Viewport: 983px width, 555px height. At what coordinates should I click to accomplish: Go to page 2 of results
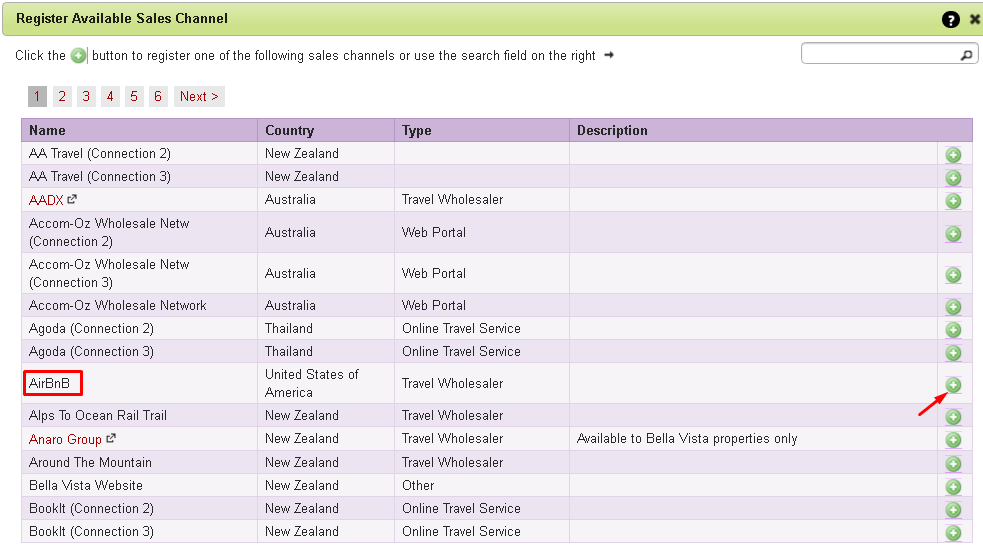(x=61, y=97)
